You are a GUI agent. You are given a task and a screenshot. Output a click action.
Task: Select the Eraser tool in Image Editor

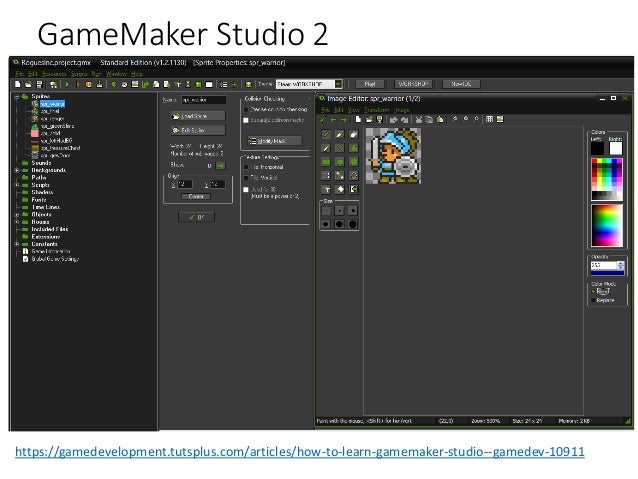[353, 134]
